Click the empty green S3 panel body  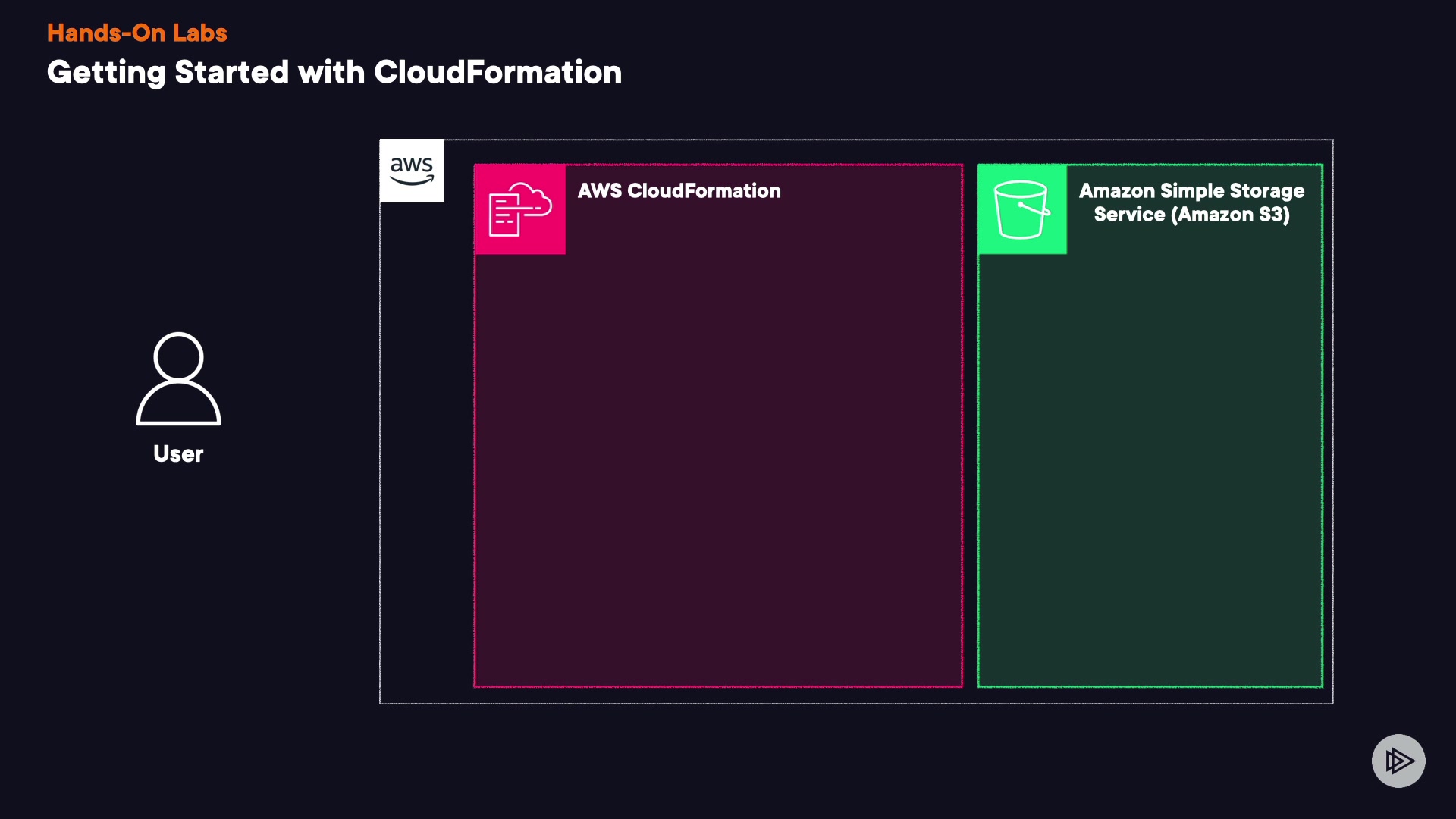click(x=1150, y=470)
